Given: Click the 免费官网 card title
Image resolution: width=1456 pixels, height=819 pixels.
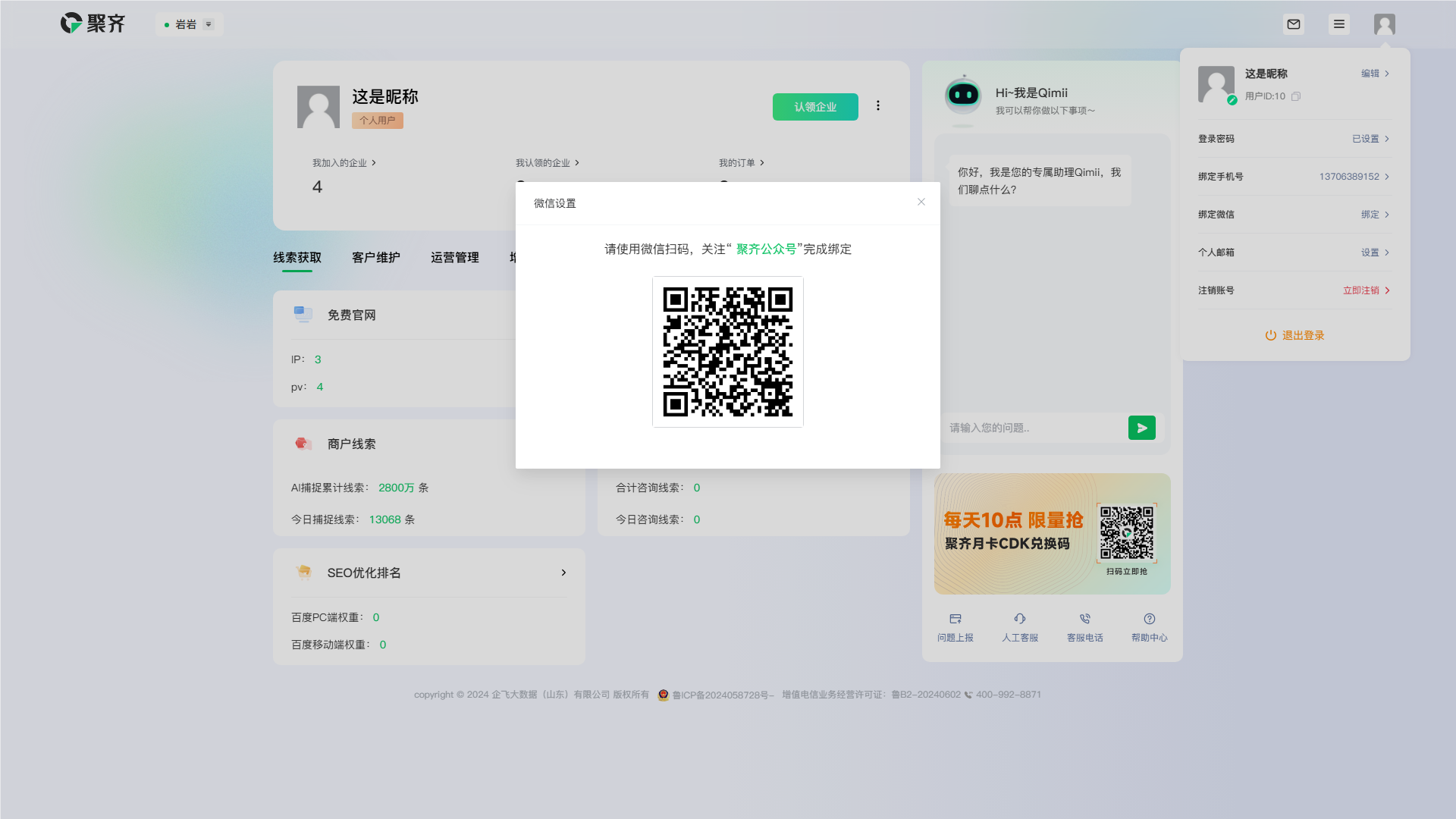Looking at the screenshot, I should click(x=352, y=315).
